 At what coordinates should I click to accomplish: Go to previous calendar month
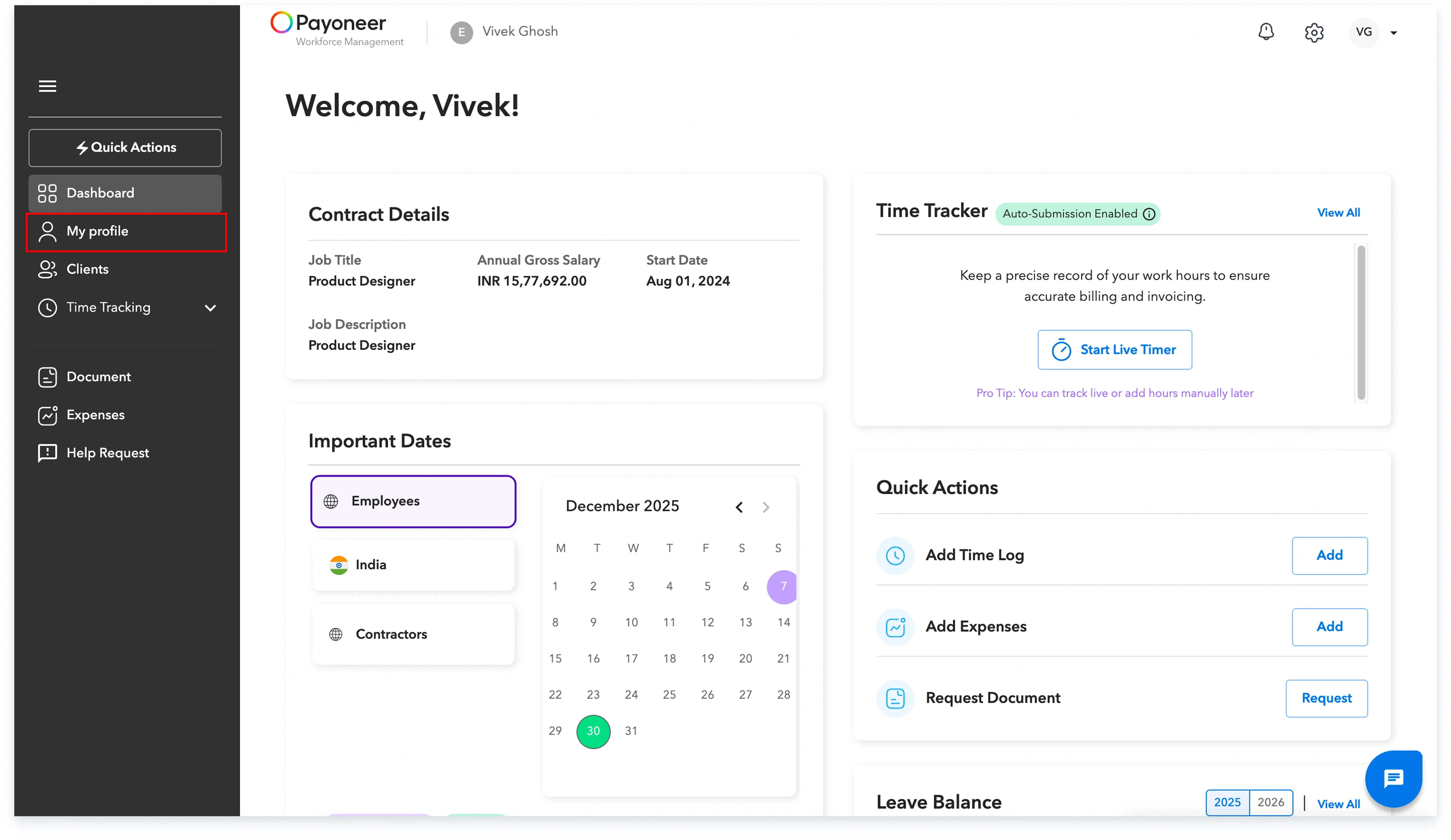pos(739,507)
